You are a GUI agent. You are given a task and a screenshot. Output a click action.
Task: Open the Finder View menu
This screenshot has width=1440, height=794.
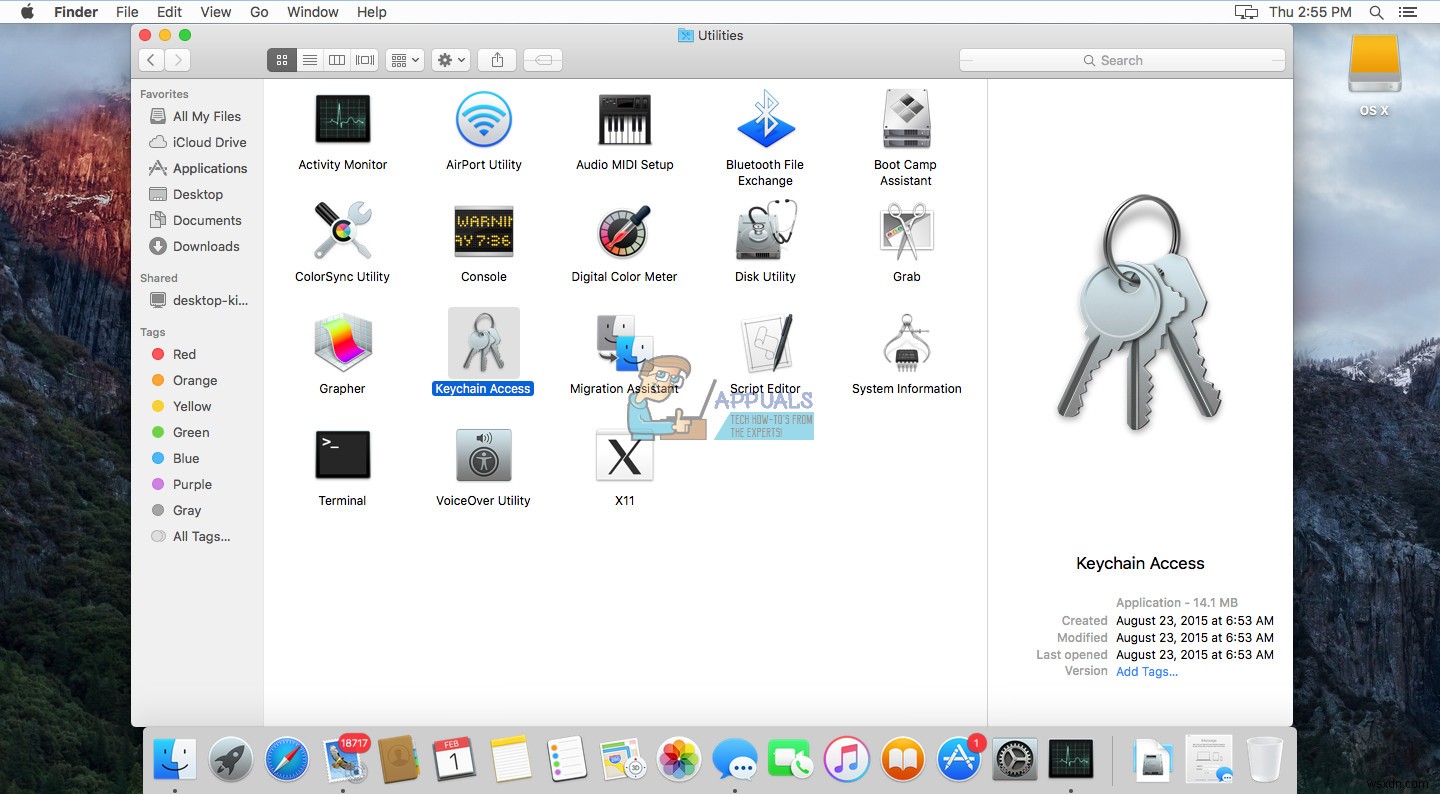[x=216, y=11]
